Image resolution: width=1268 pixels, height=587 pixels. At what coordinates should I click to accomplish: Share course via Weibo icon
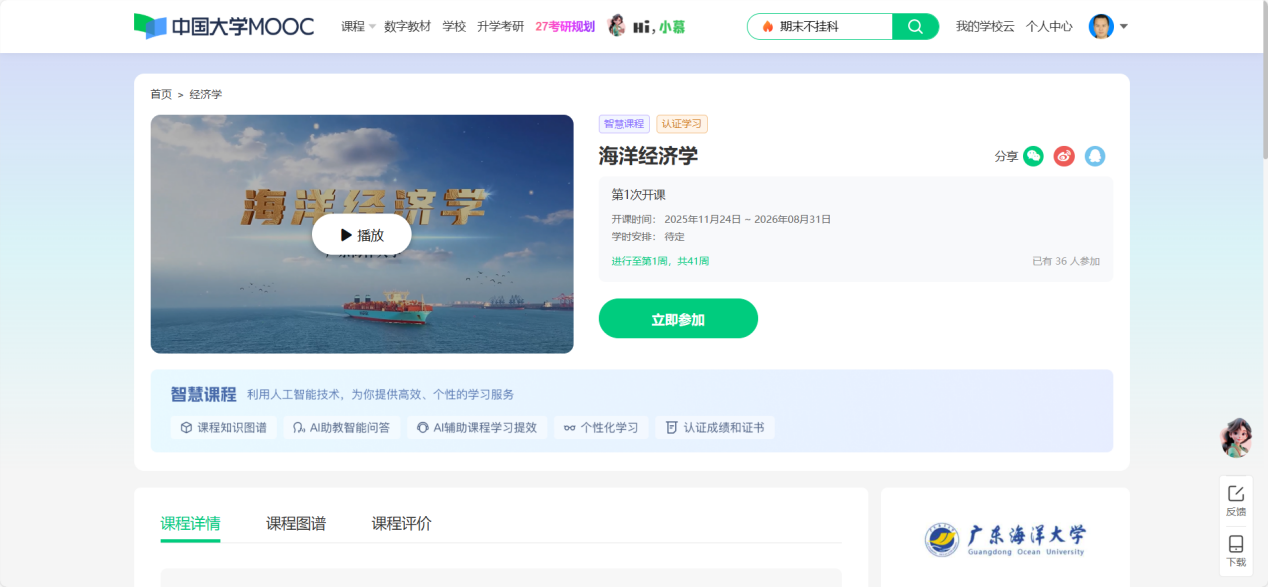[1064, 156]
